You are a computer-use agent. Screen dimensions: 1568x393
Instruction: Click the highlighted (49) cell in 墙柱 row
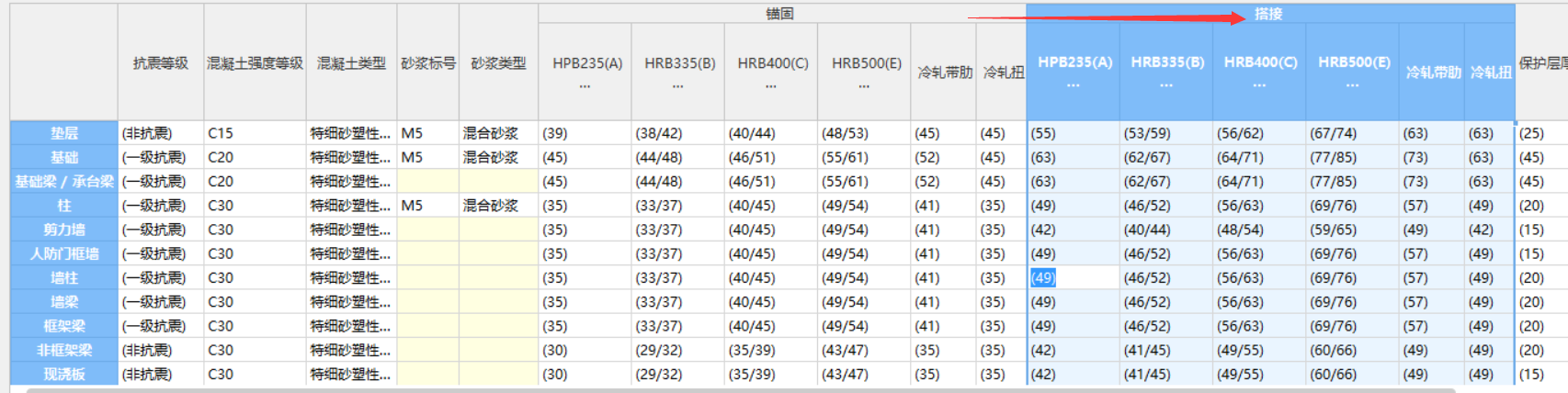(1043, 278)
